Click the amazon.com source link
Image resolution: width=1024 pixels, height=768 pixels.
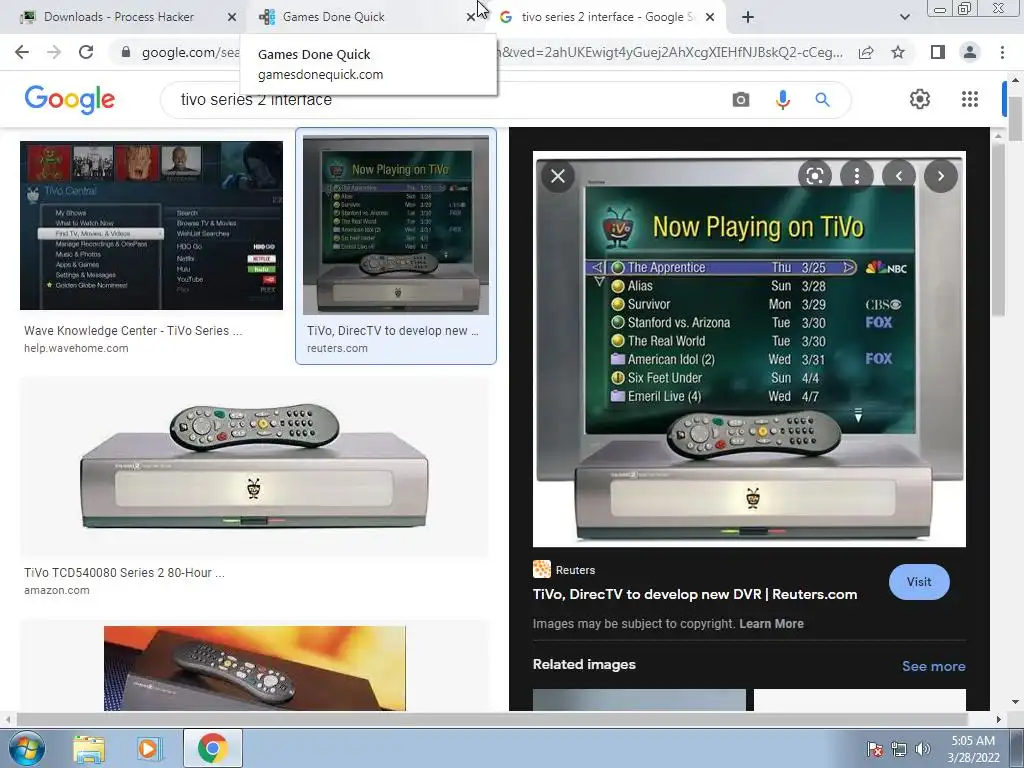pyautogui.click(x=57, y=590)
